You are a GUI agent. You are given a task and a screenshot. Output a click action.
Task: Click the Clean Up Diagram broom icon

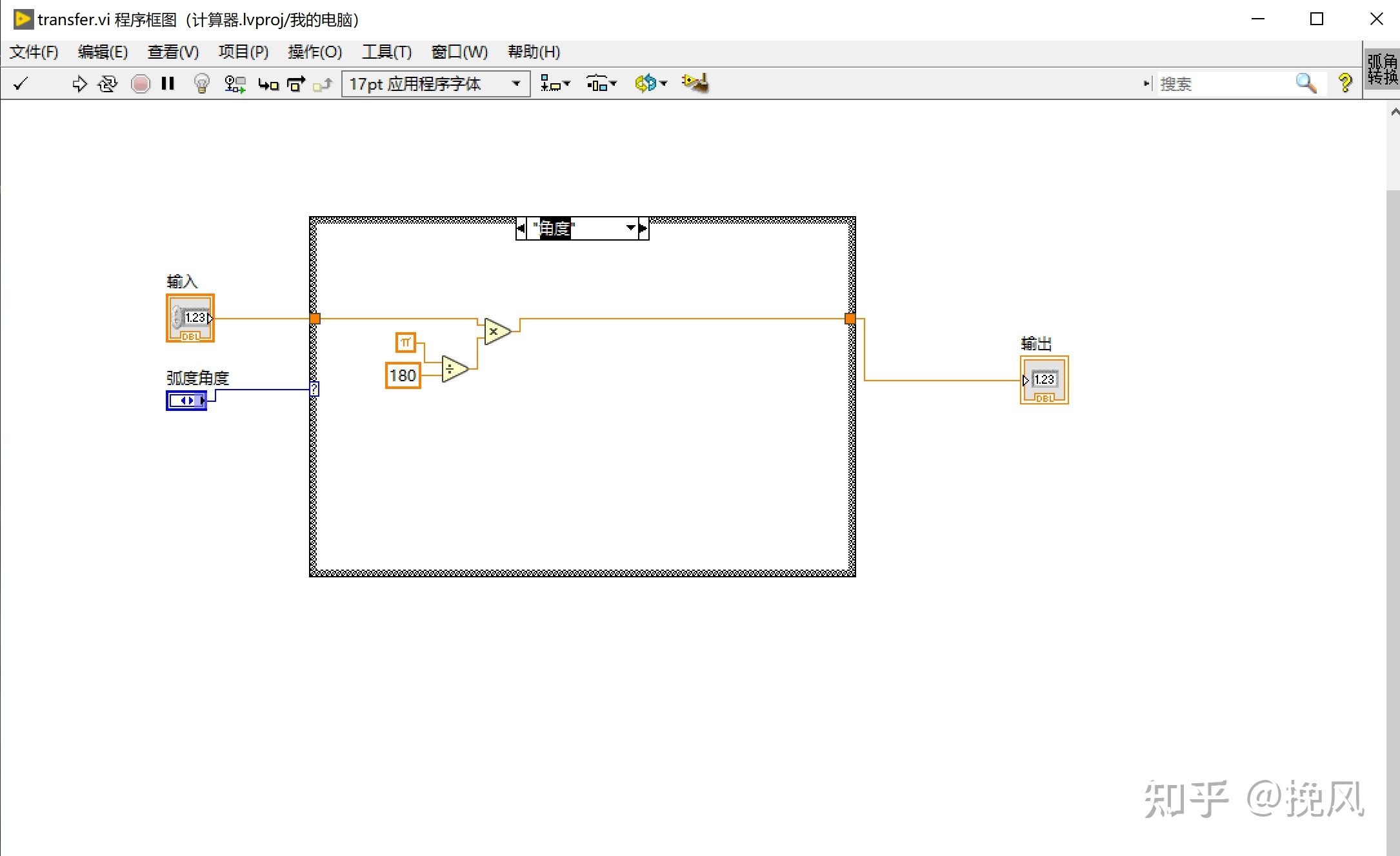(x=695, y=83)
